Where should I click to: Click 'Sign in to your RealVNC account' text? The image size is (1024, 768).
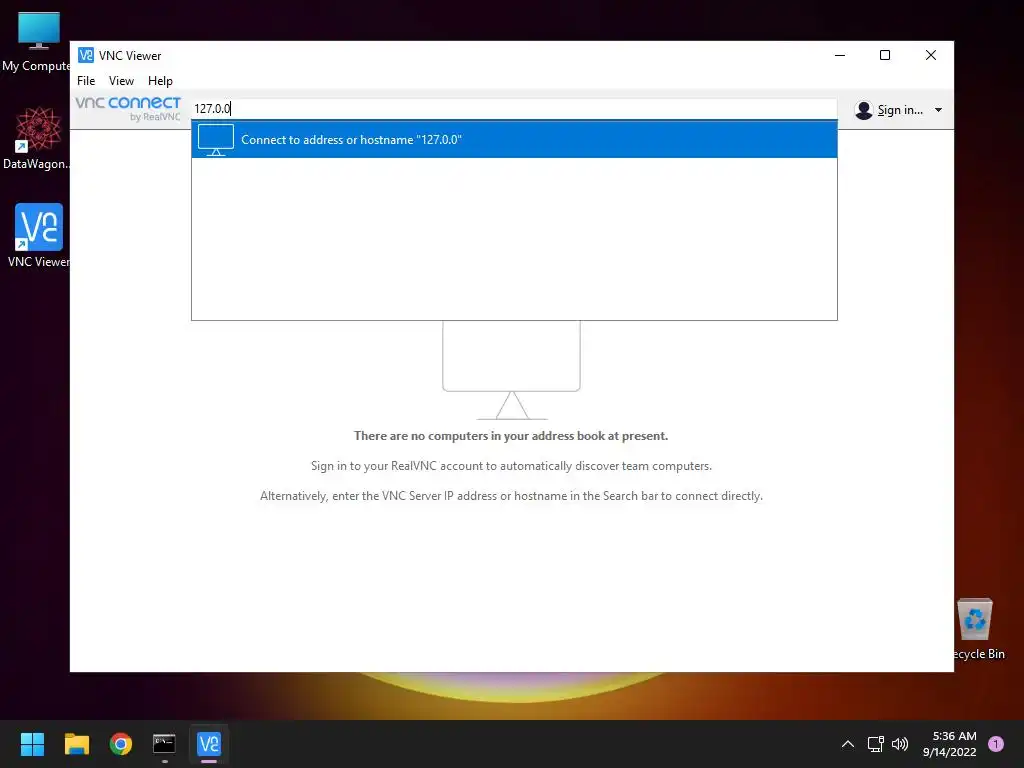point(511,466)
